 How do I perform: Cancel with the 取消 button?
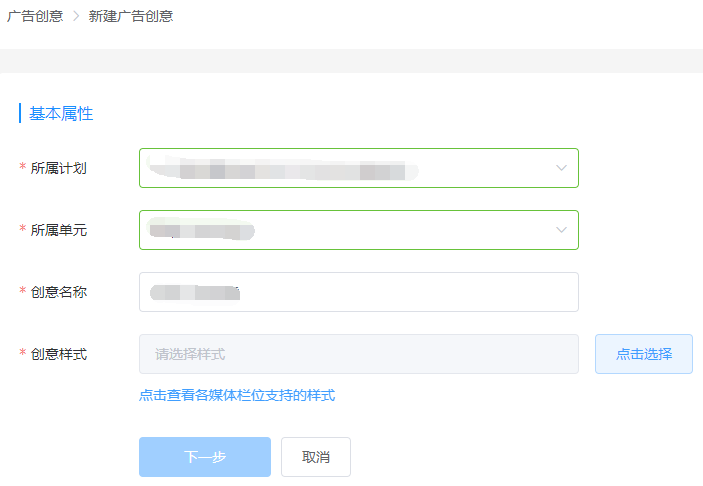coord(316,457)
